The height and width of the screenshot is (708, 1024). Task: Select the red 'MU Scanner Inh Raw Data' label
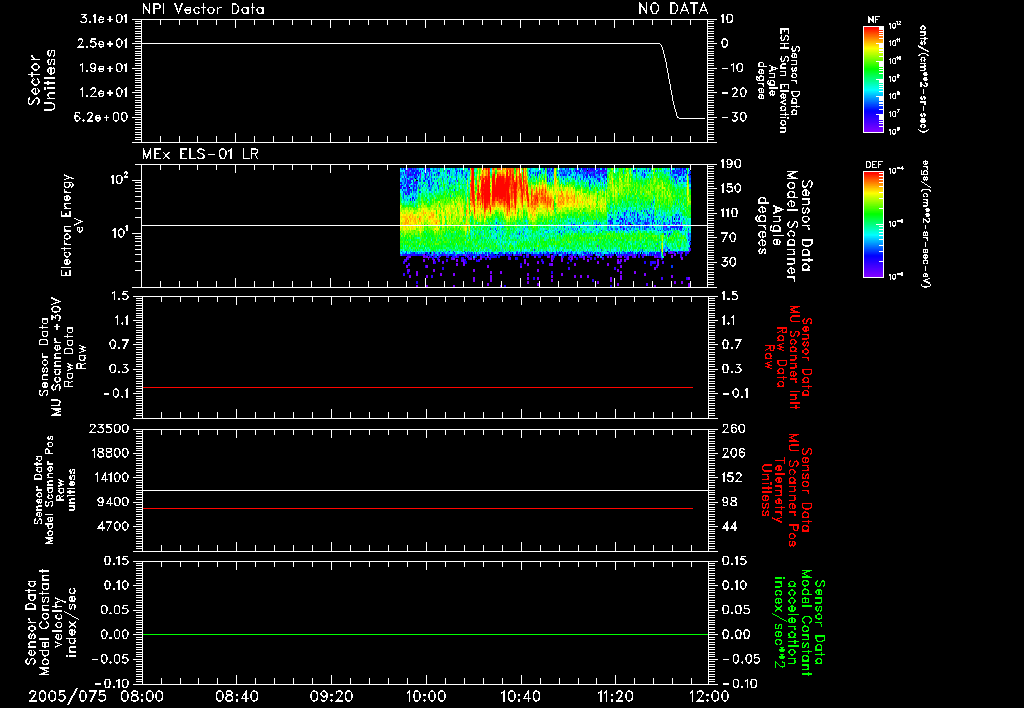click(x=789, y=357)
